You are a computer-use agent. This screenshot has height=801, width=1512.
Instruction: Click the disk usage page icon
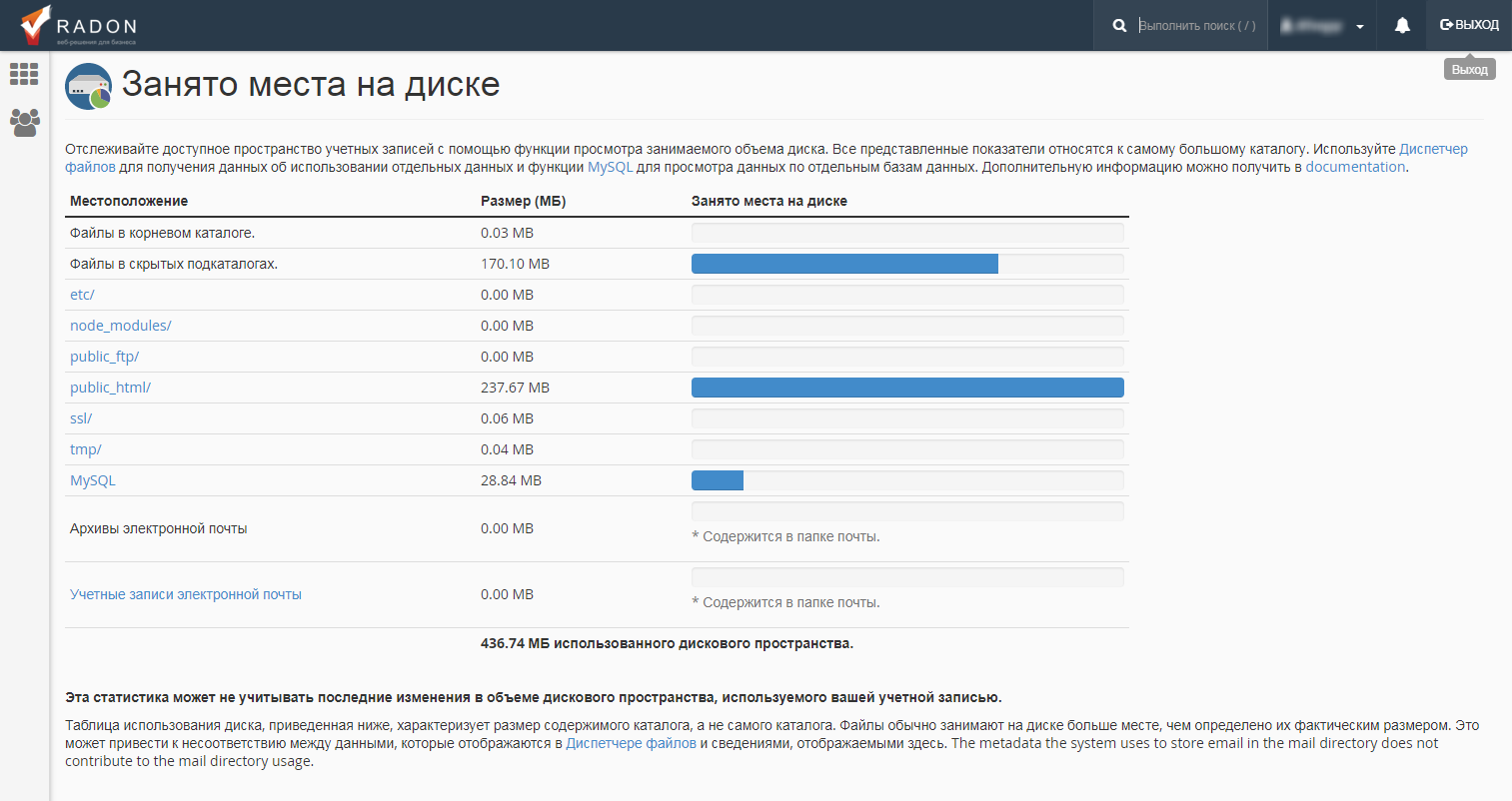(88, 86)
